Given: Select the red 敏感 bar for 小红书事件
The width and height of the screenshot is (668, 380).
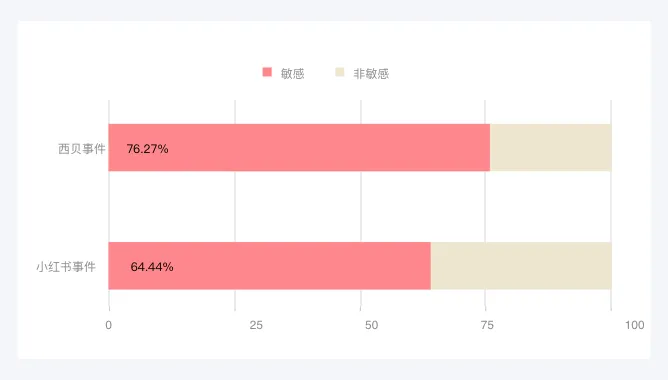Looking at the screenshot, I should [270, 266].
